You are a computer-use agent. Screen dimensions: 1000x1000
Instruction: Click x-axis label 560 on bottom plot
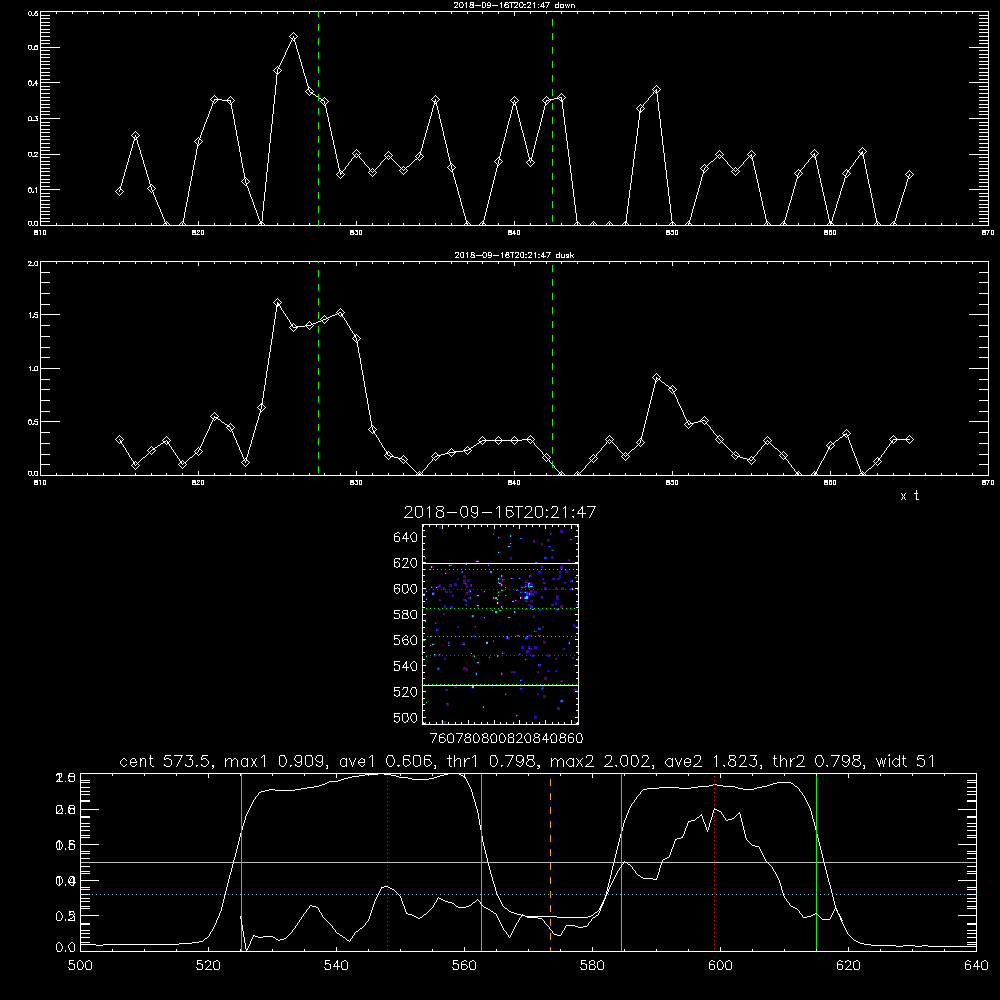pyautogui.click(x=464, y=966)
